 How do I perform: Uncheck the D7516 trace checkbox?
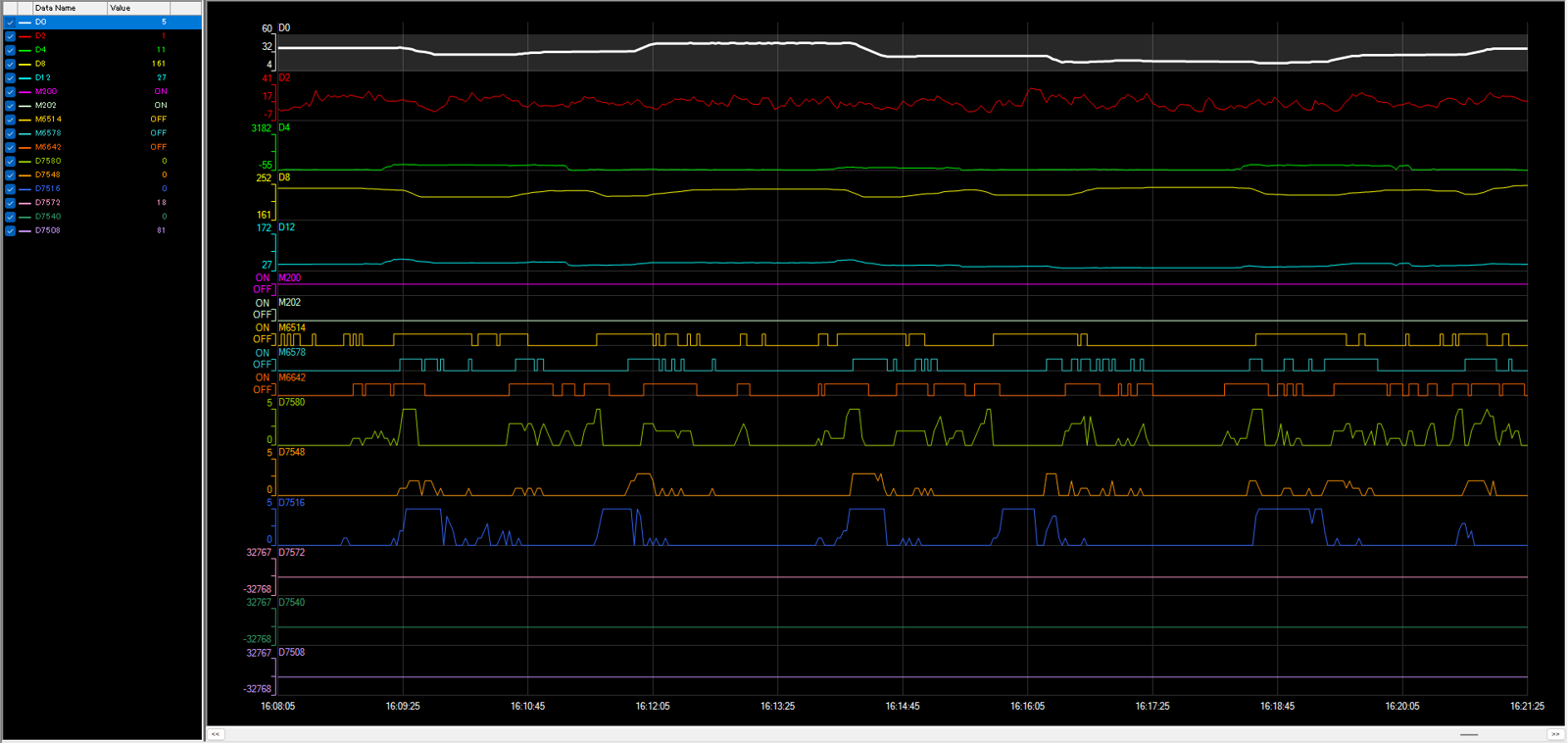click(10, 188)
